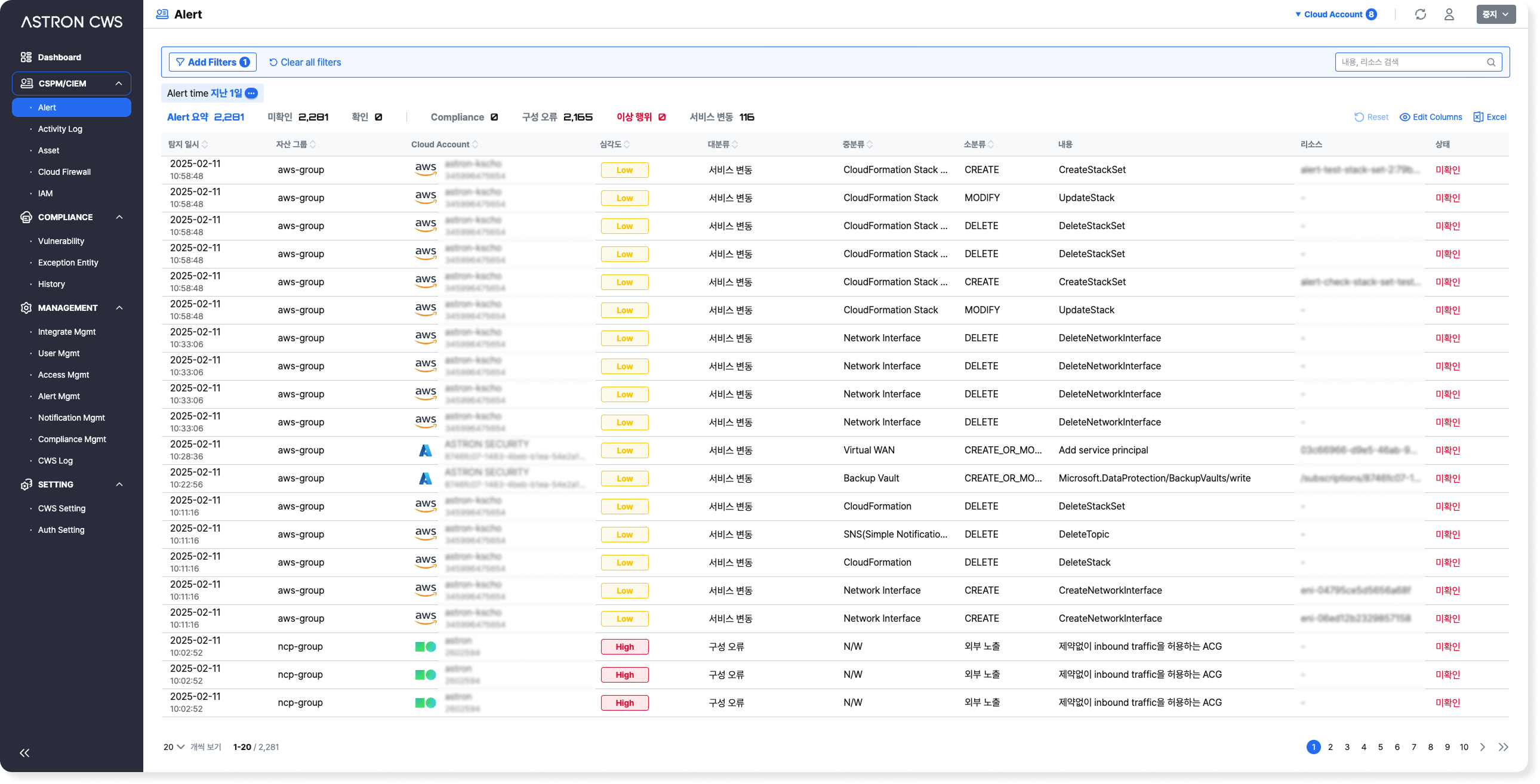1540x784 pixels.
Task: Select the 확인 tab
Action: tap(366, 117)
